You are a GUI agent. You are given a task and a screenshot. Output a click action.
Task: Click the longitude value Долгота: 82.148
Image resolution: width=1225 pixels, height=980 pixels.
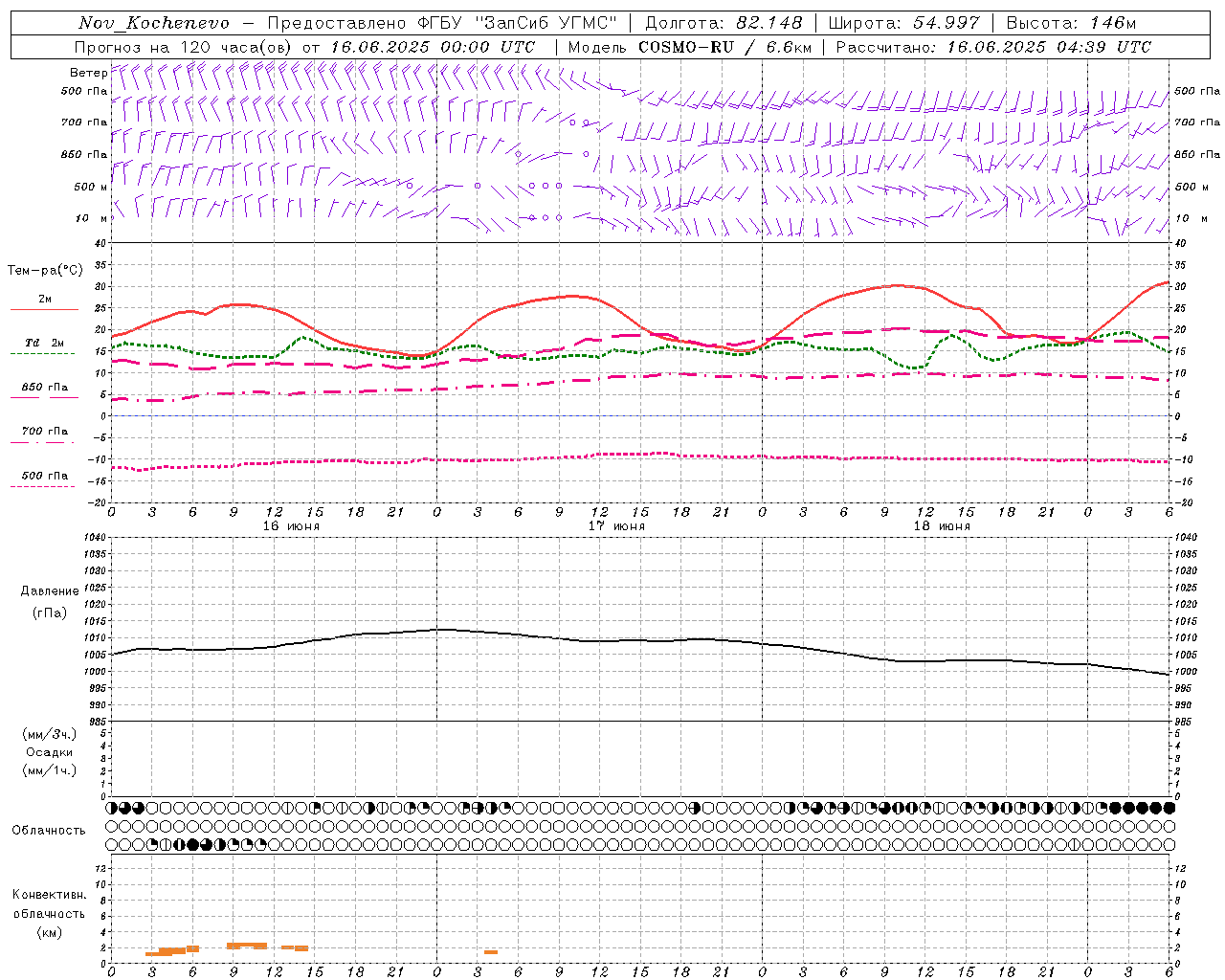[724, 23]
